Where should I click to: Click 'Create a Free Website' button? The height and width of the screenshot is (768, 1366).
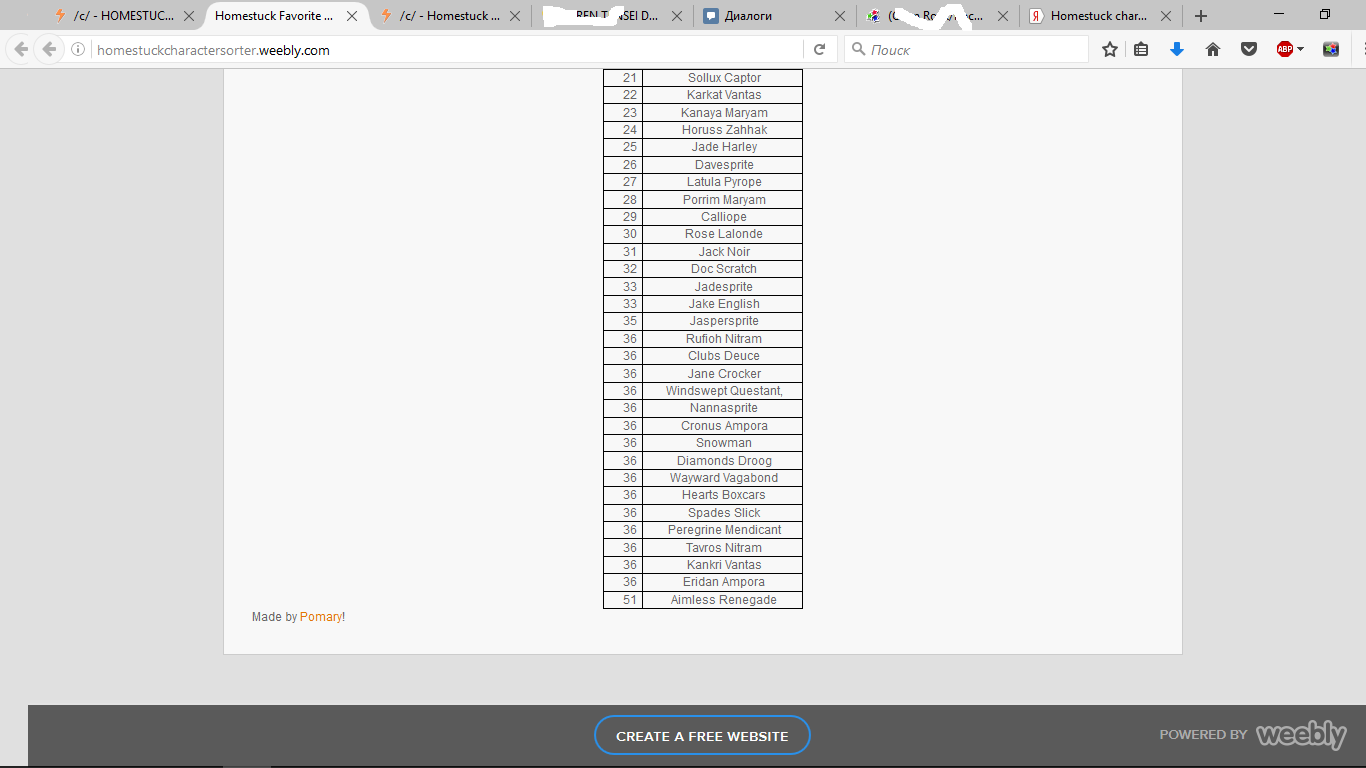tap(702, 736)
